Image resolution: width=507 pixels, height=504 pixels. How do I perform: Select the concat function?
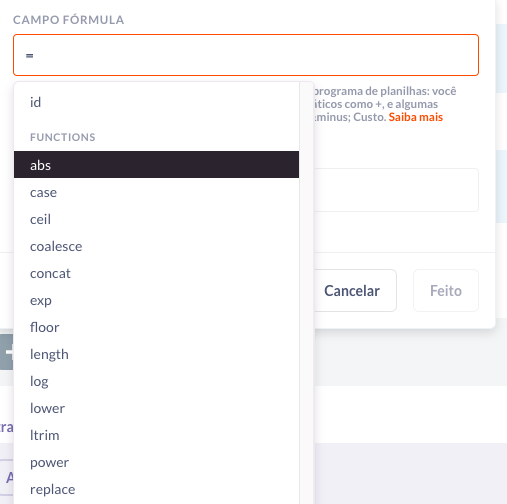point(156,273)
